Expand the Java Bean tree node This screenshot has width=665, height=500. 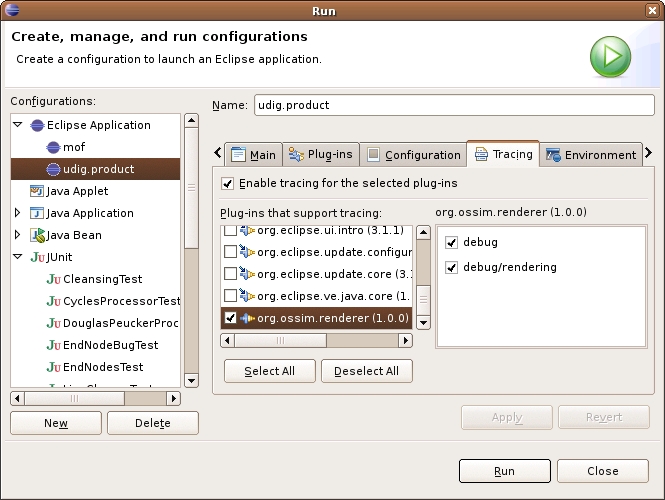17,235
